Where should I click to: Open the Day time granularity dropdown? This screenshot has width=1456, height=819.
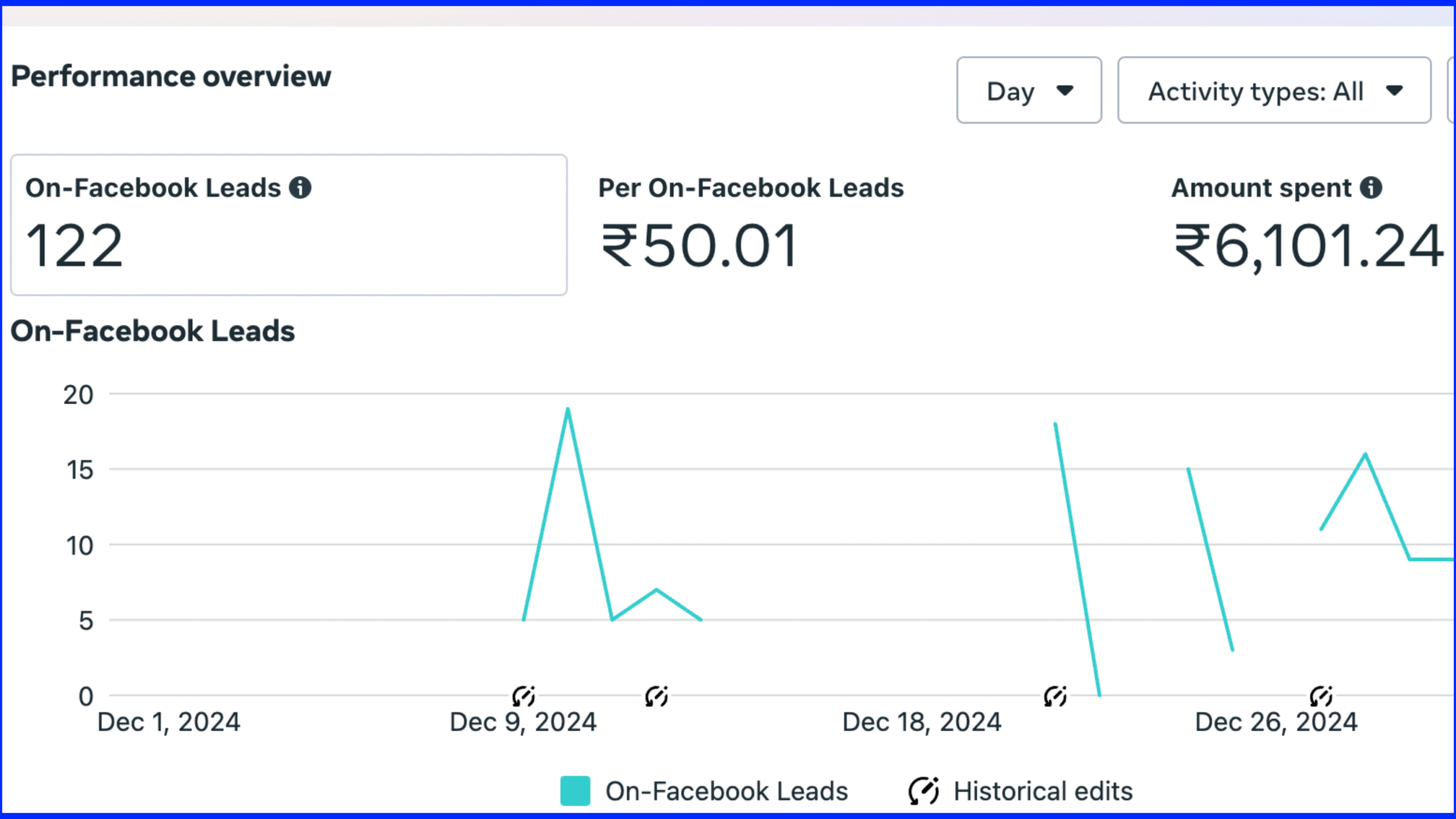pyautogui.click(x=1028, y=90)
